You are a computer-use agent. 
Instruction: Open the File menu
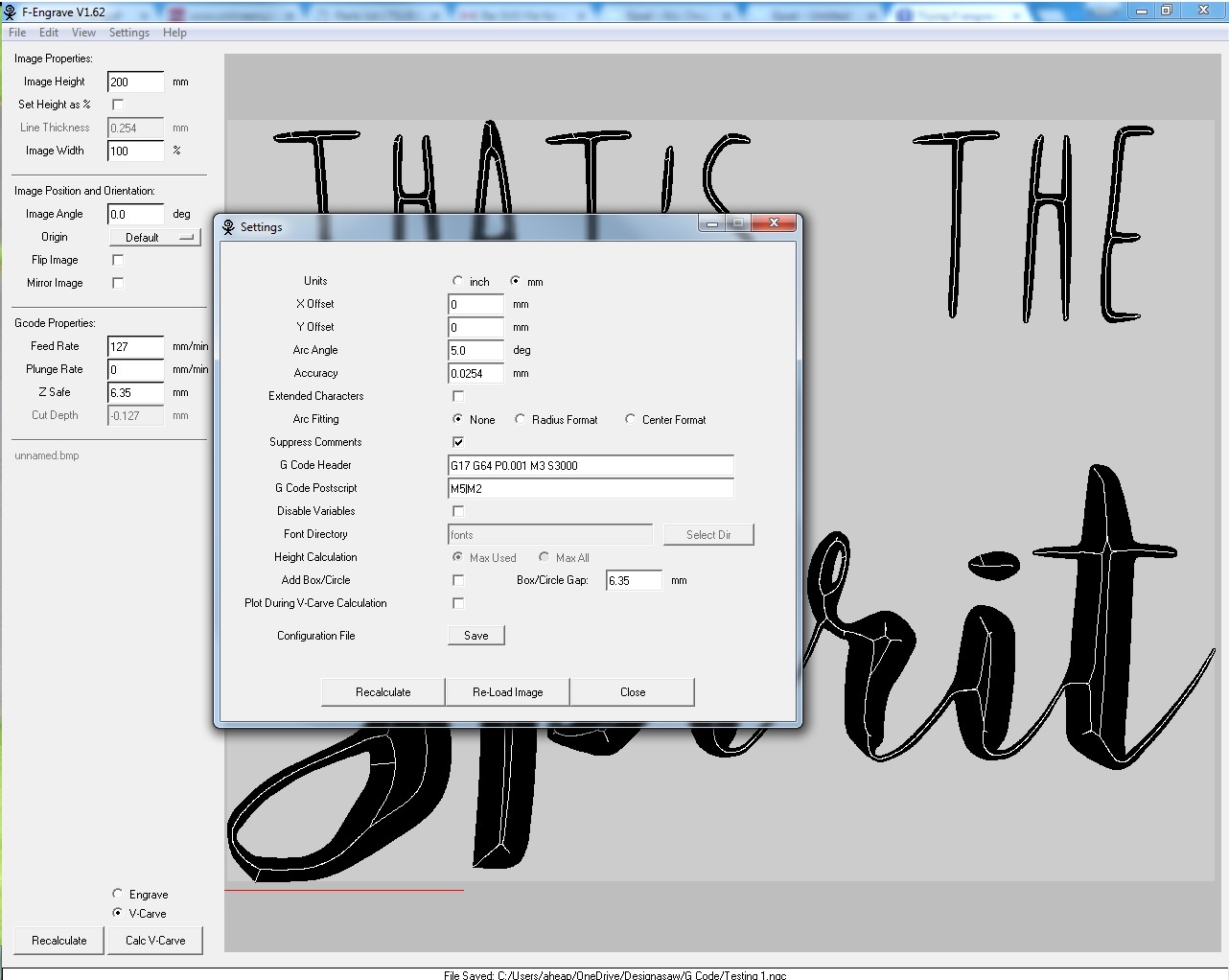(17, 33)
